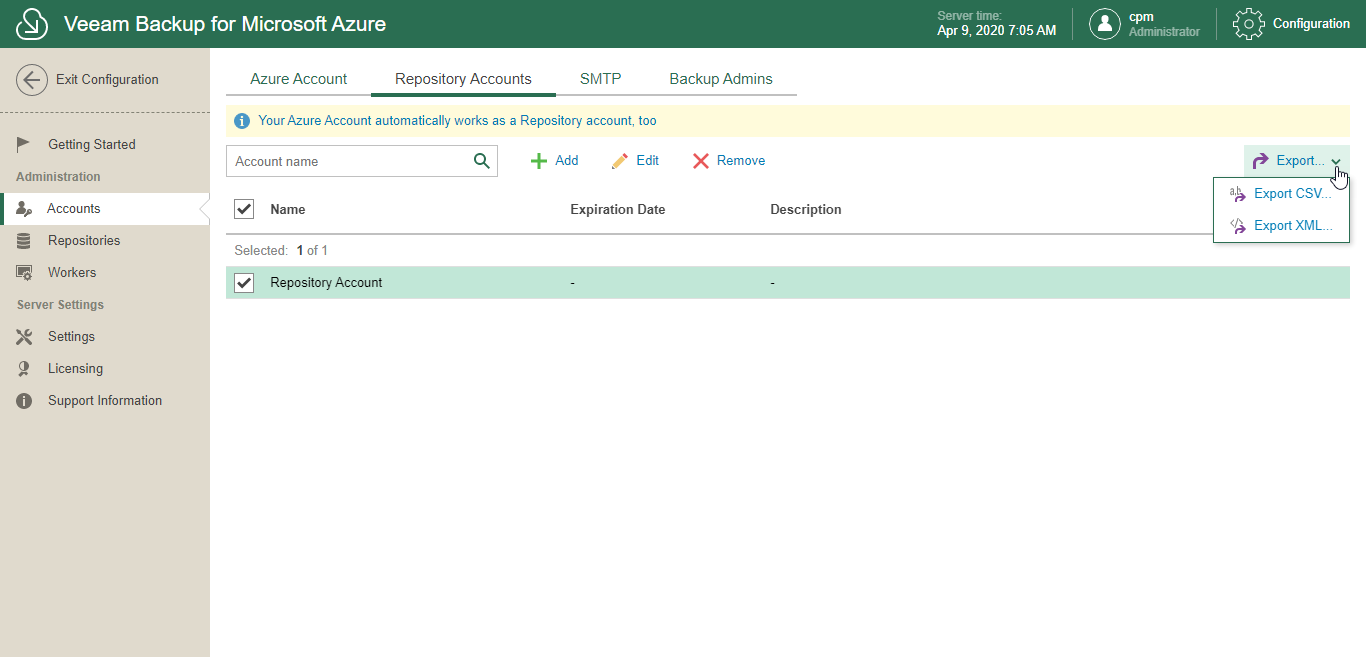Sort by the Name column header
The height and width of the screenshot is (657, 1366).
[x=288, y=210]
